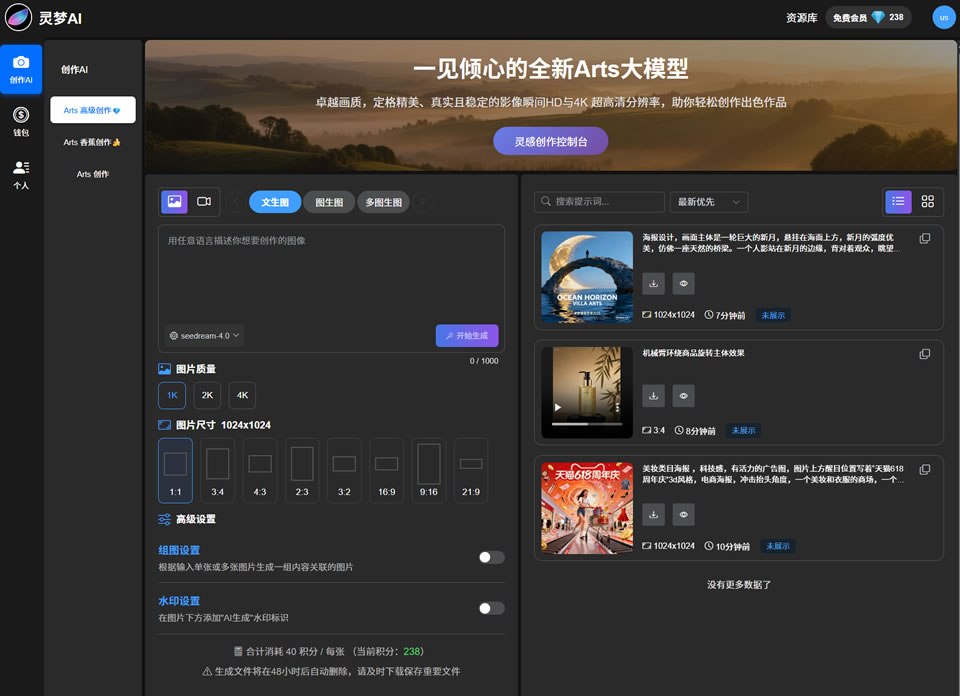Click the 灵感创作控制台 banner button
This screenshot has height=696, width=960.
[x=550, y=142]
